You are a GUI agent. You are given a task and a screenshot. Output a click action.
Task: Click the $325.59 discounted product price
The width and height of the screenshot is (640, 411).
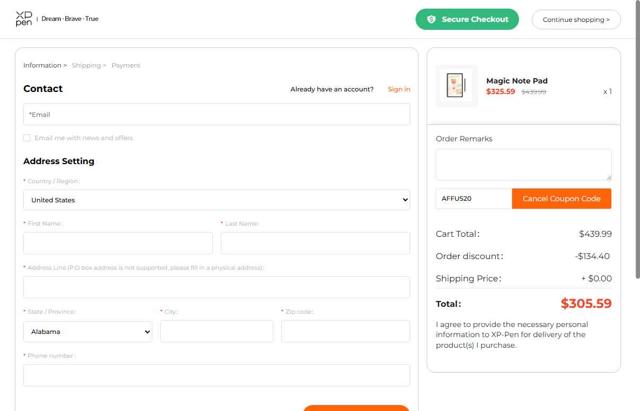click(500, 91)
